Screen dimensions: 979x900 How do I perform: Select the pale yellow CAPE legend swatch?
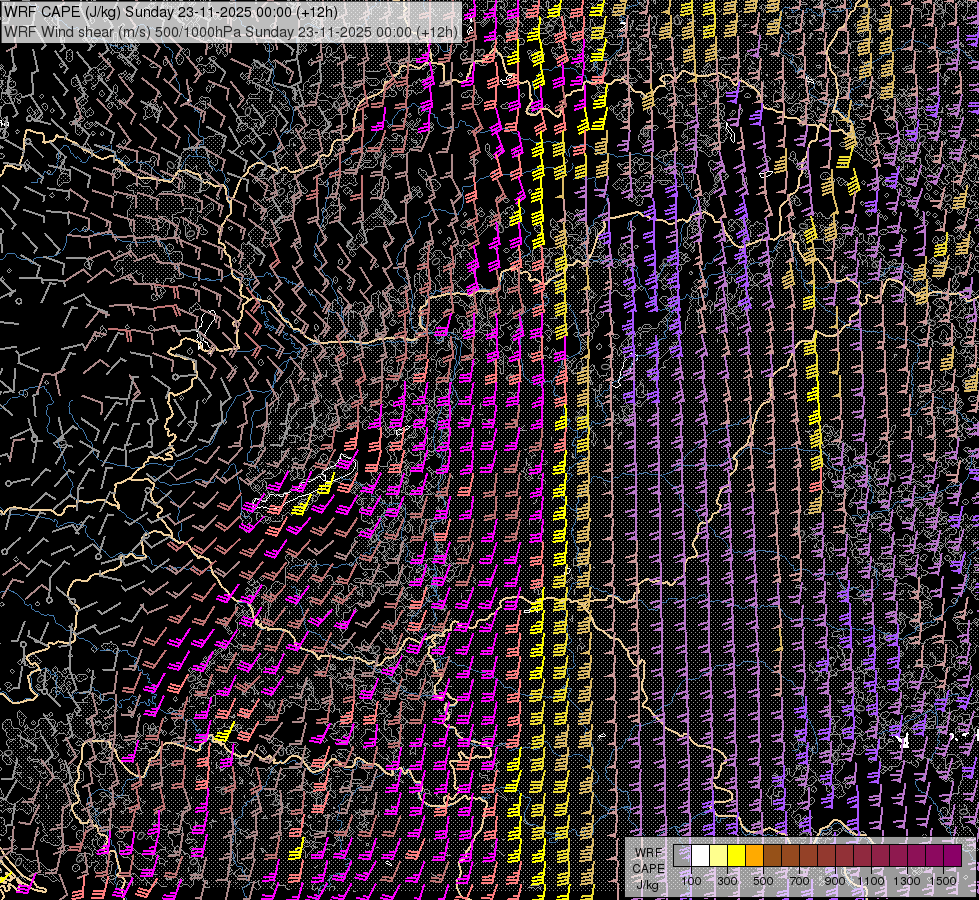click(x=718, y=856)
